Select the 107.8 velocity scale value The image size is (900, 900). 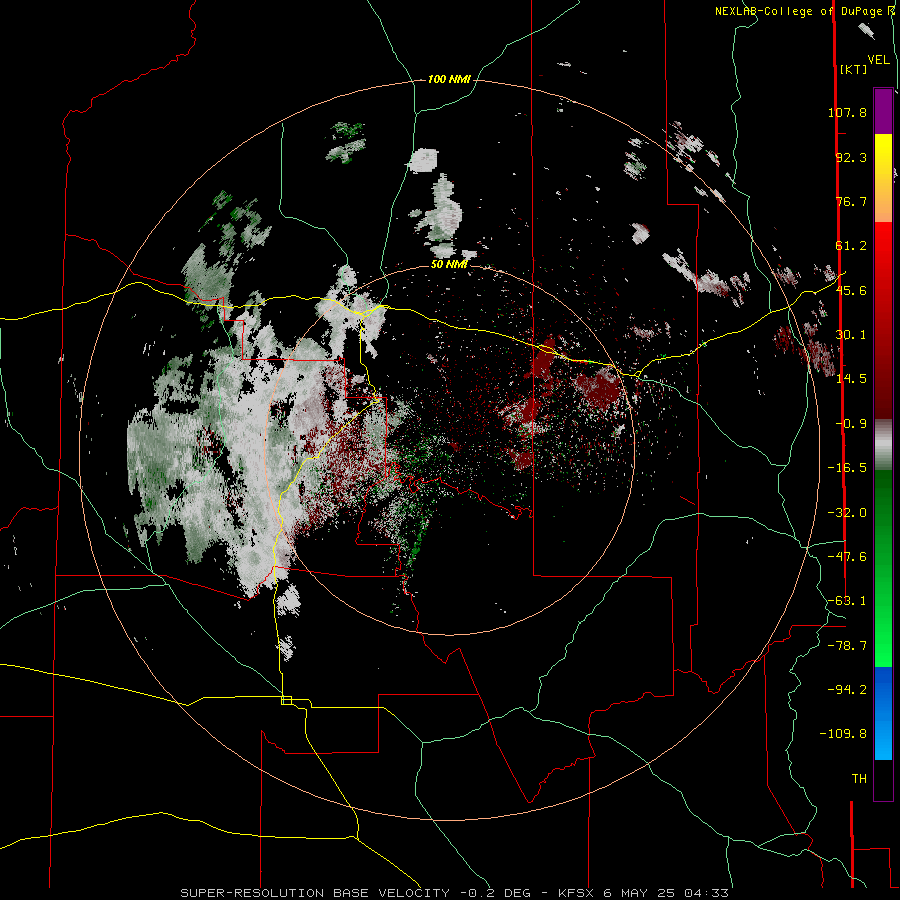tap(847, 112)
